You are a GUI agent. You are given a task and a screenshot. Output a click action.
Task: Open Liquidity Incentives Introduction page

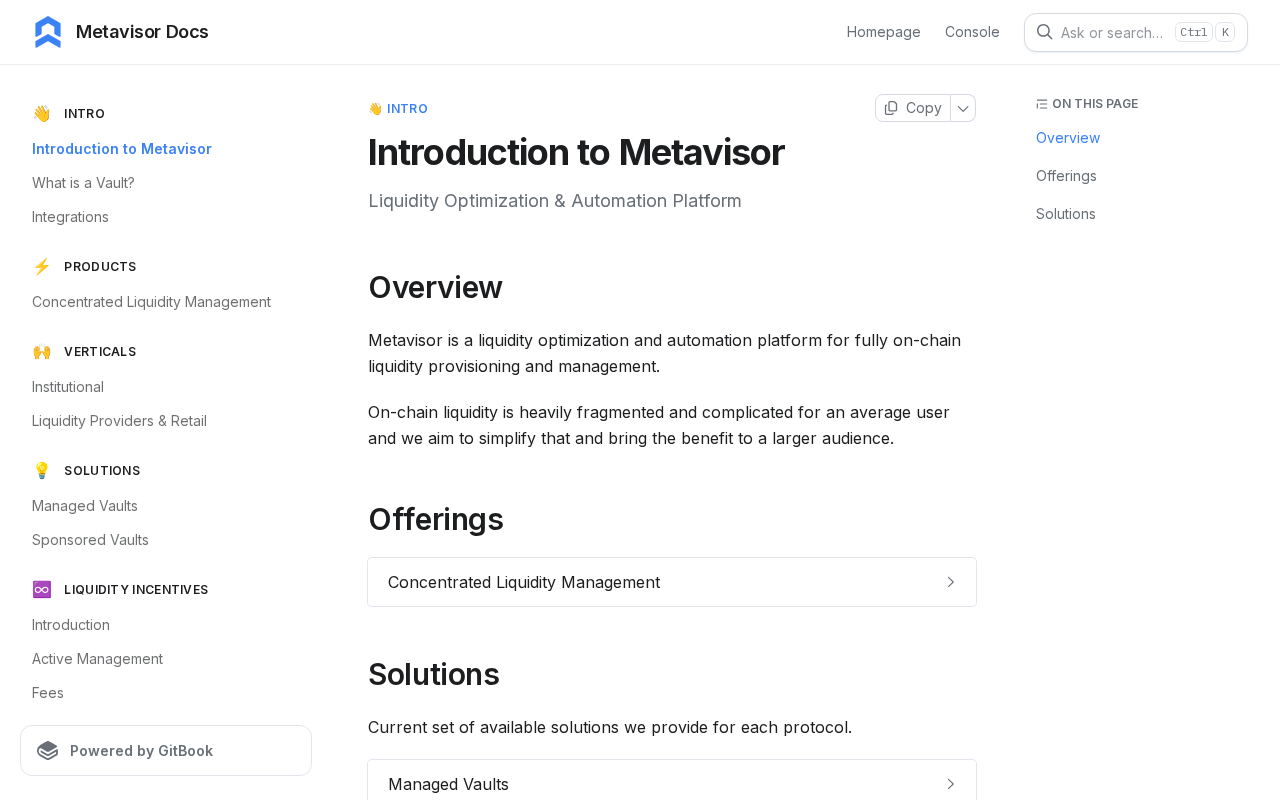point(71,625)
